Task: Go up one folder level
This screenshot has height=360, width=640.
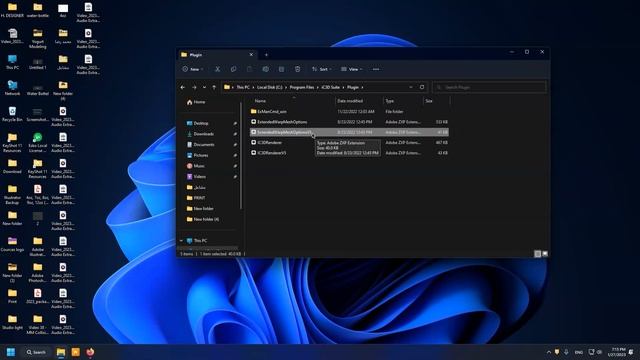Action: (x=214, y=87)
